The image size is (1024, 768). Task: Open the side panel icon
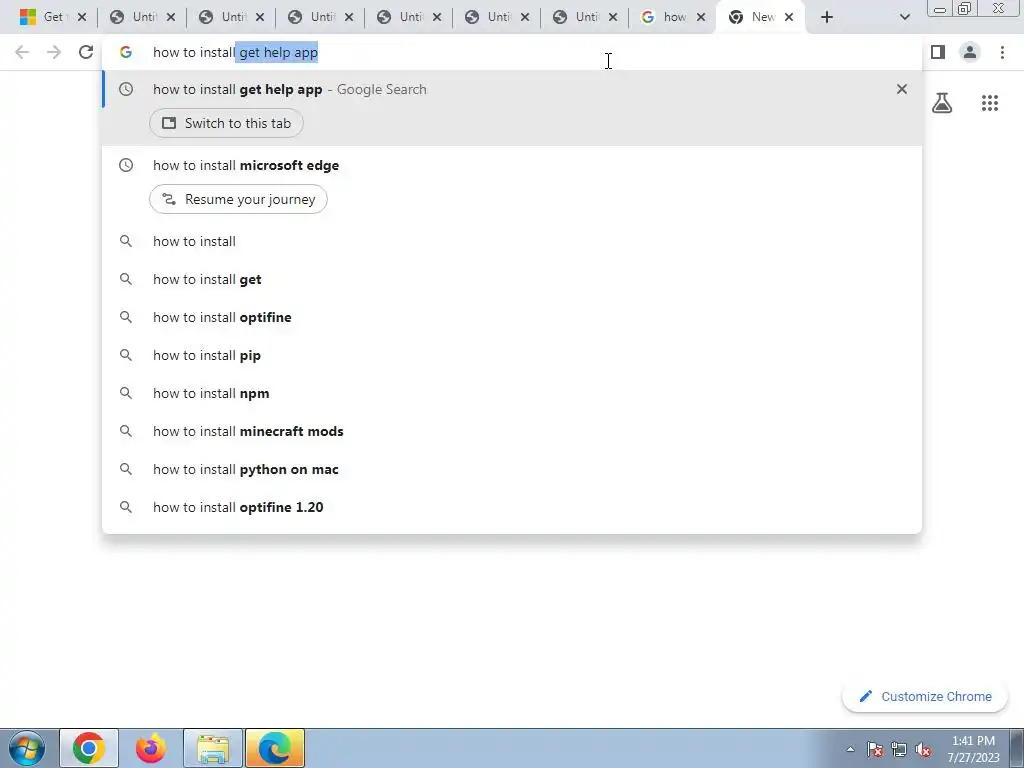938,52
